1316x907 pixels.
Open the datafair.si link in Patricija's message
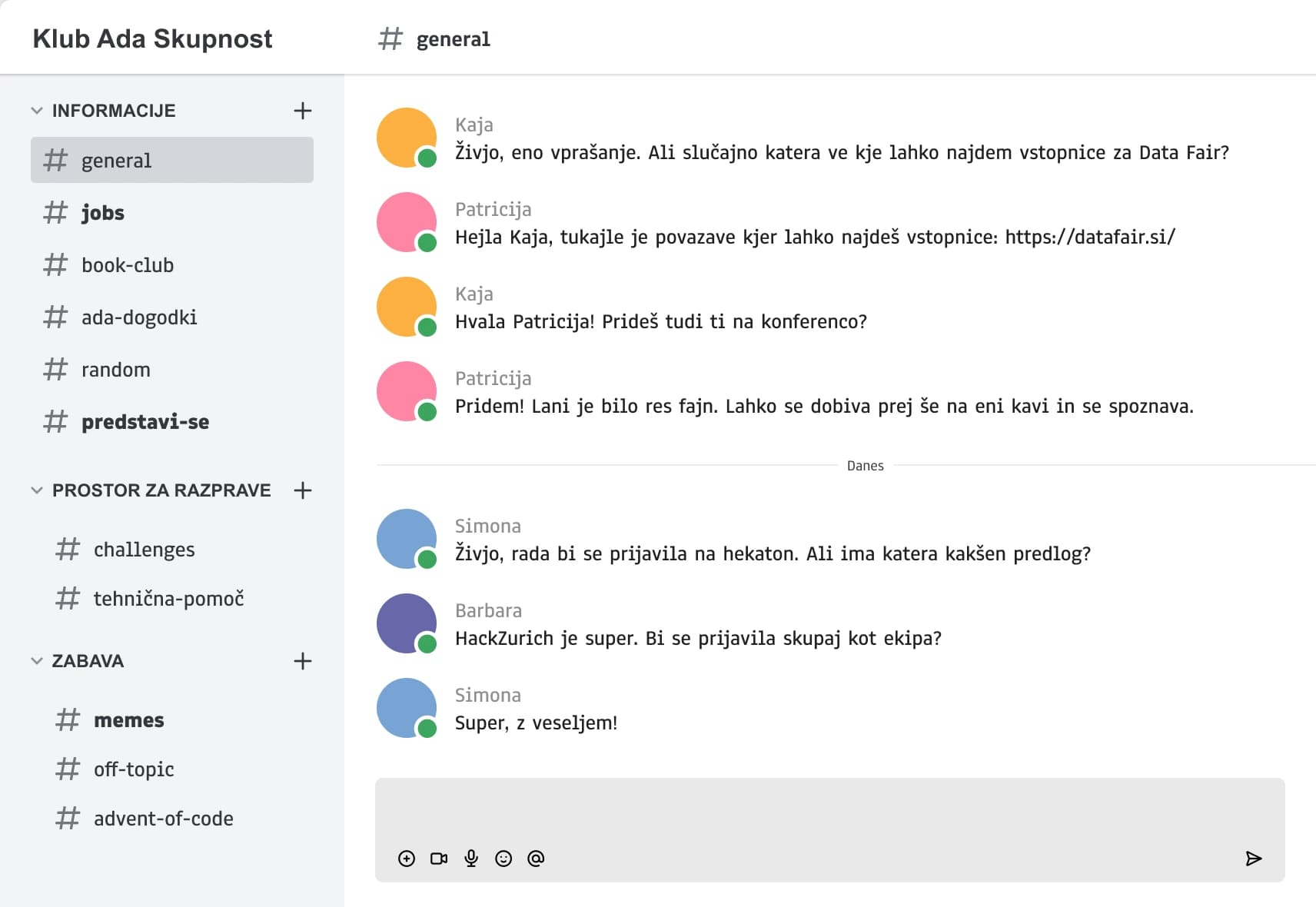tap(1090, 238)
